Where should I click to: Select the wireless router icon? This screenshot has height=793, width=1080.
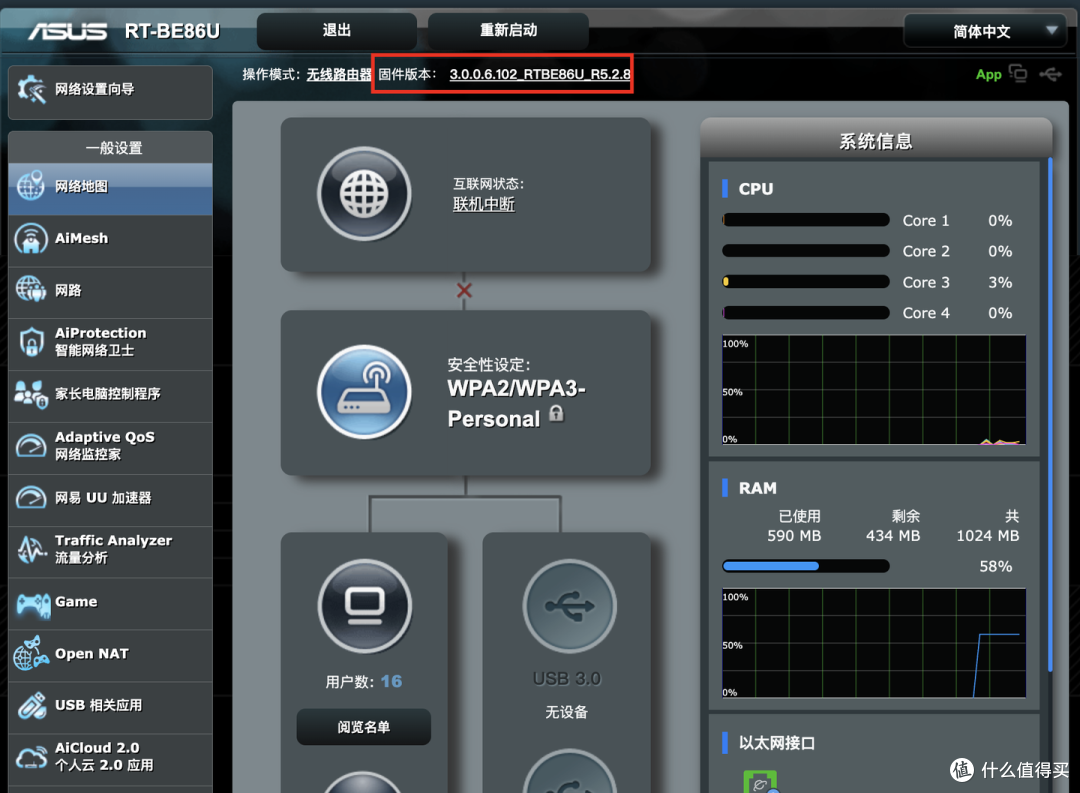(364, 391)
